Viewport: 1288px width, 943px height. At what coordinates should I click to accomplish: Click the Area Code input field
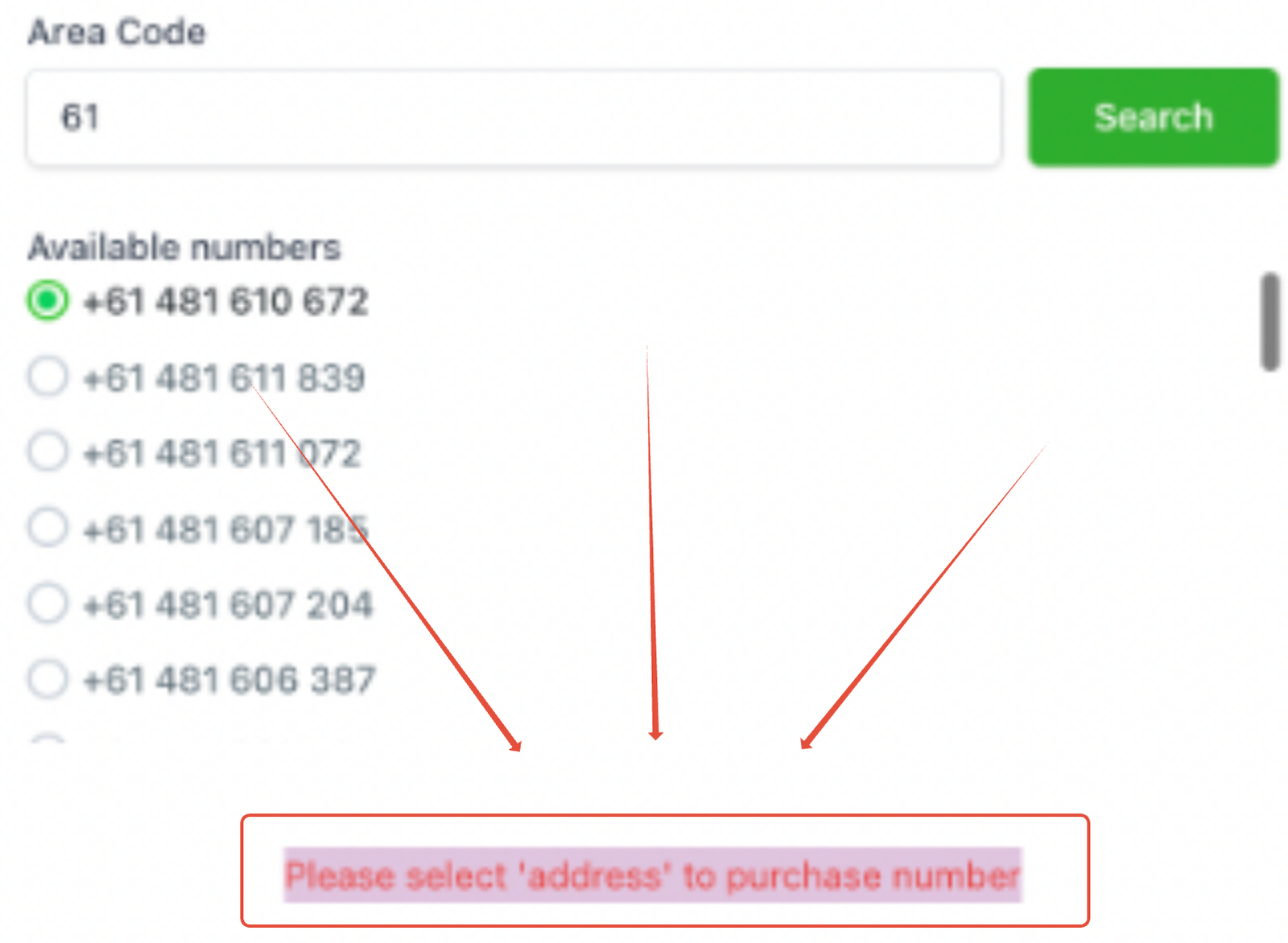(514, 117)
